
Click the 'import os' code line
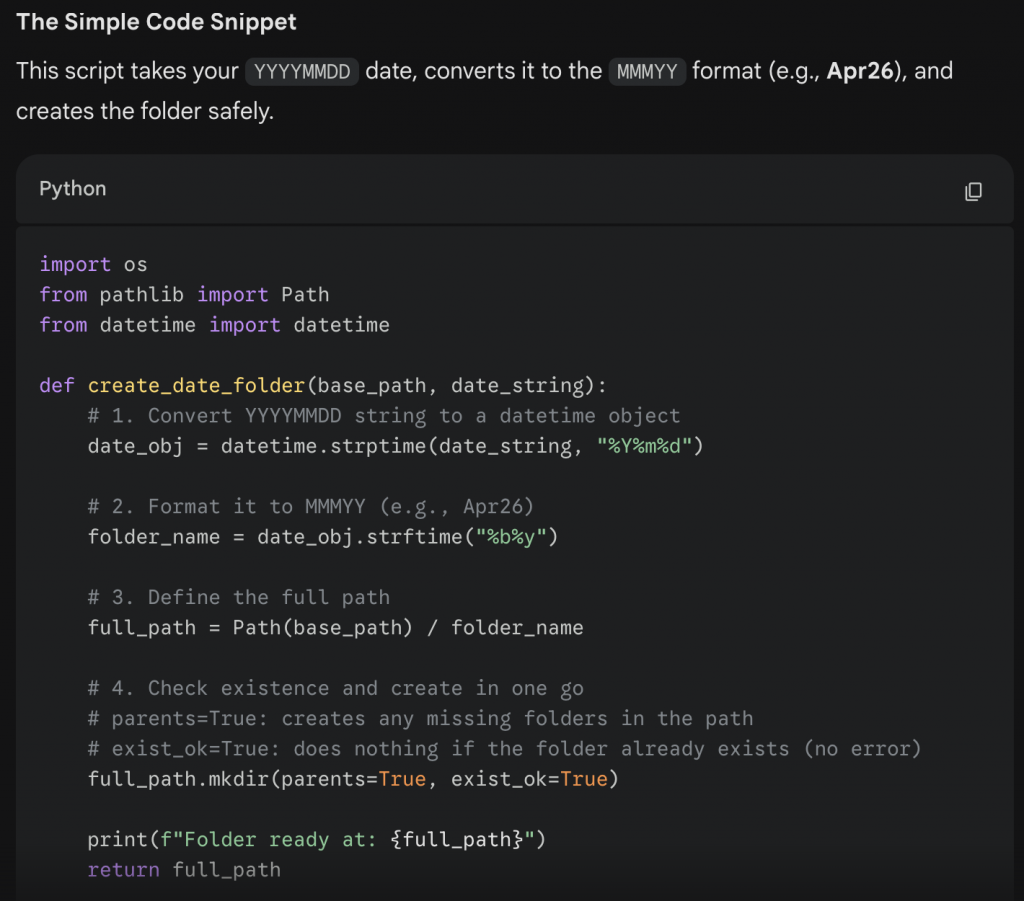93,264
